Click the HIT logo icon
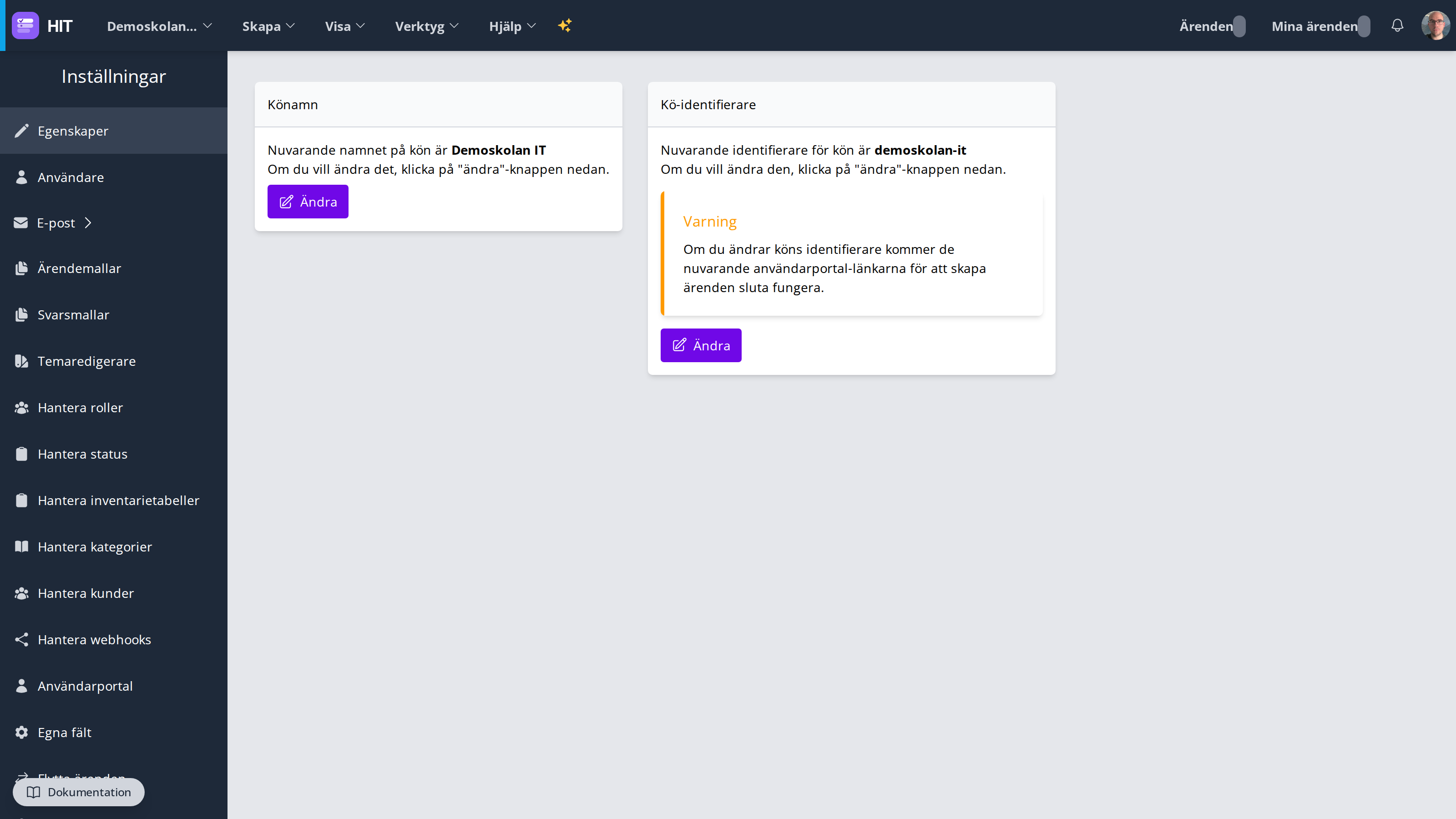The width and height of the screenshot is (1456, 819). (25, 25)
